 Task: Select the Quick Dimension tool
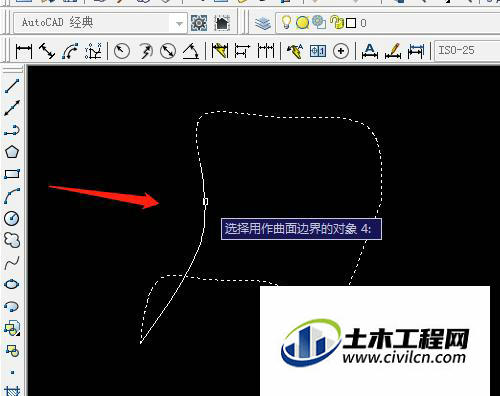220,51
